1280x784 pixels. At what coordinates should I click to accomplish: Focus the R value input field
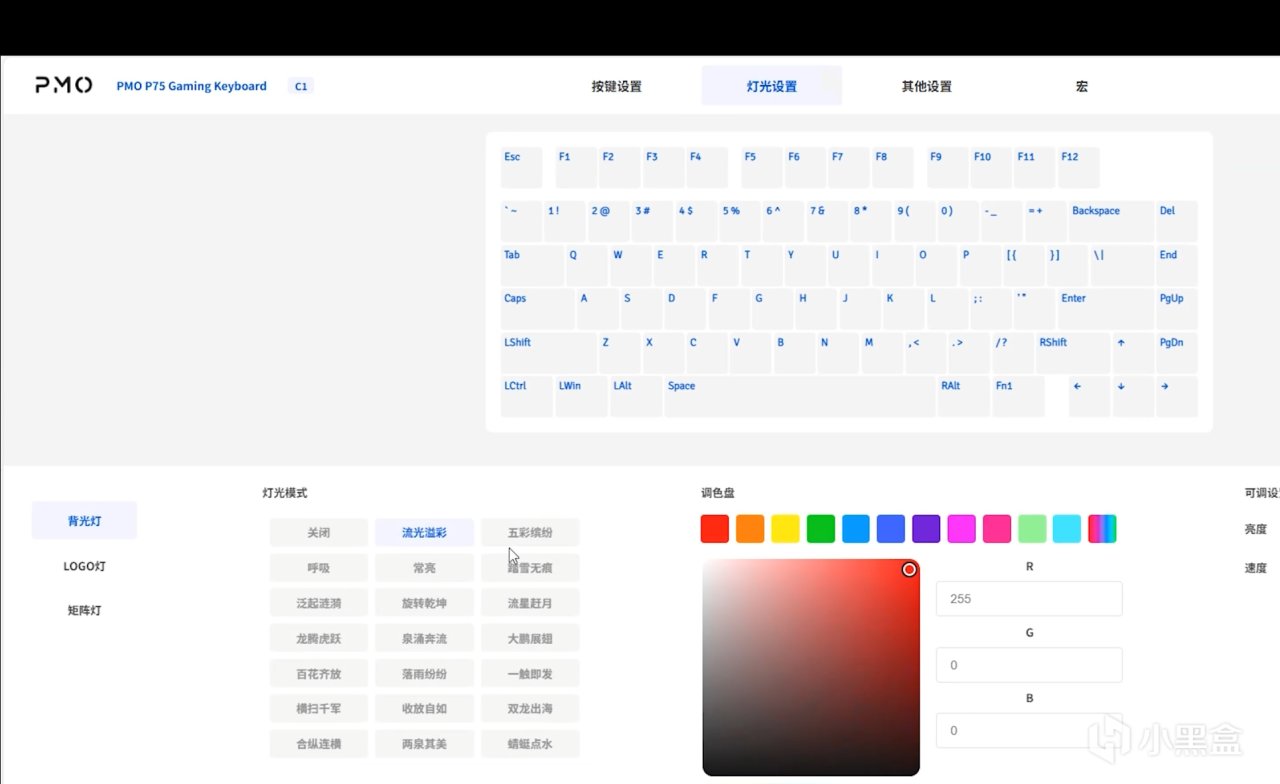[1029, 599]
